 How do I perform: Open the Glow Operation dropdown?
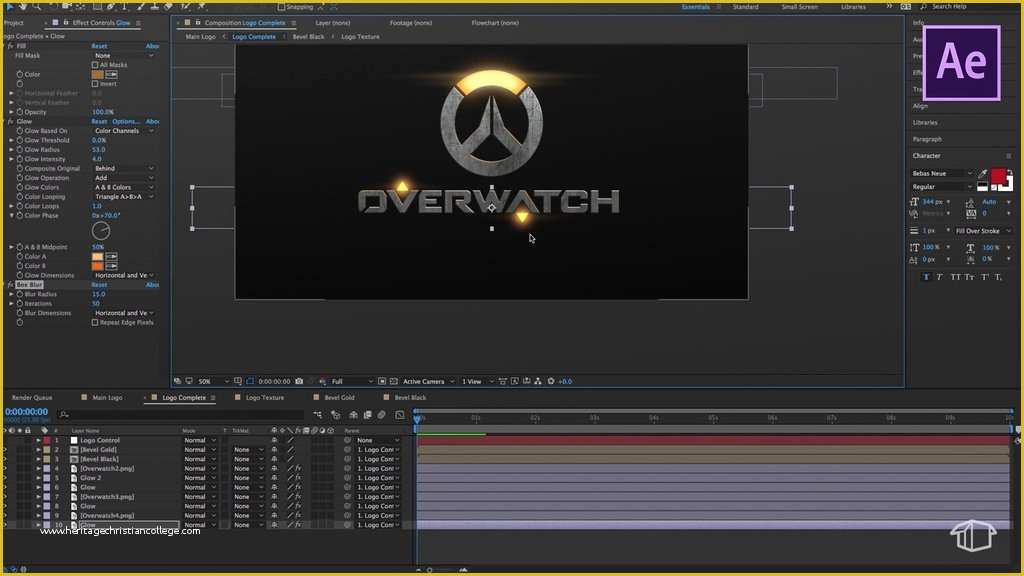(124, 178)
